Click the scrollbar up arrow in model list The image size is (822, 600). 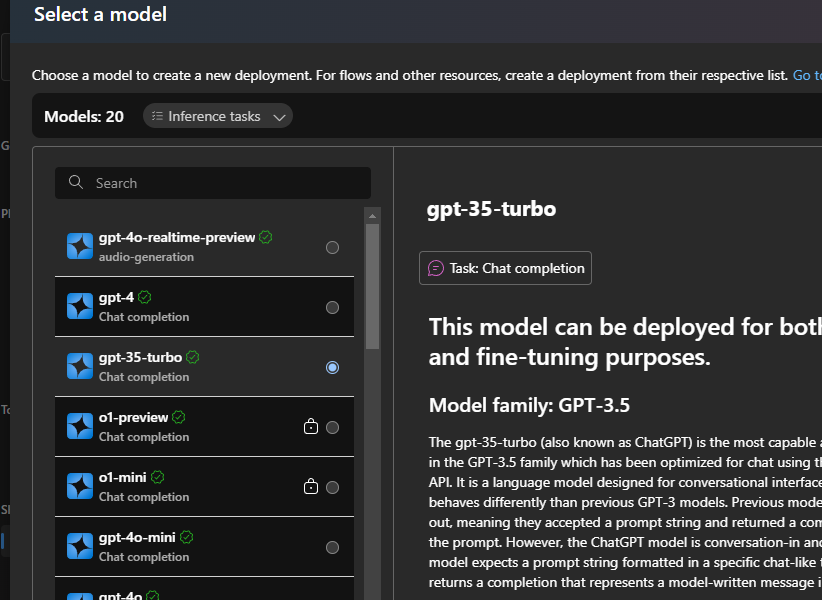point(372,216)
